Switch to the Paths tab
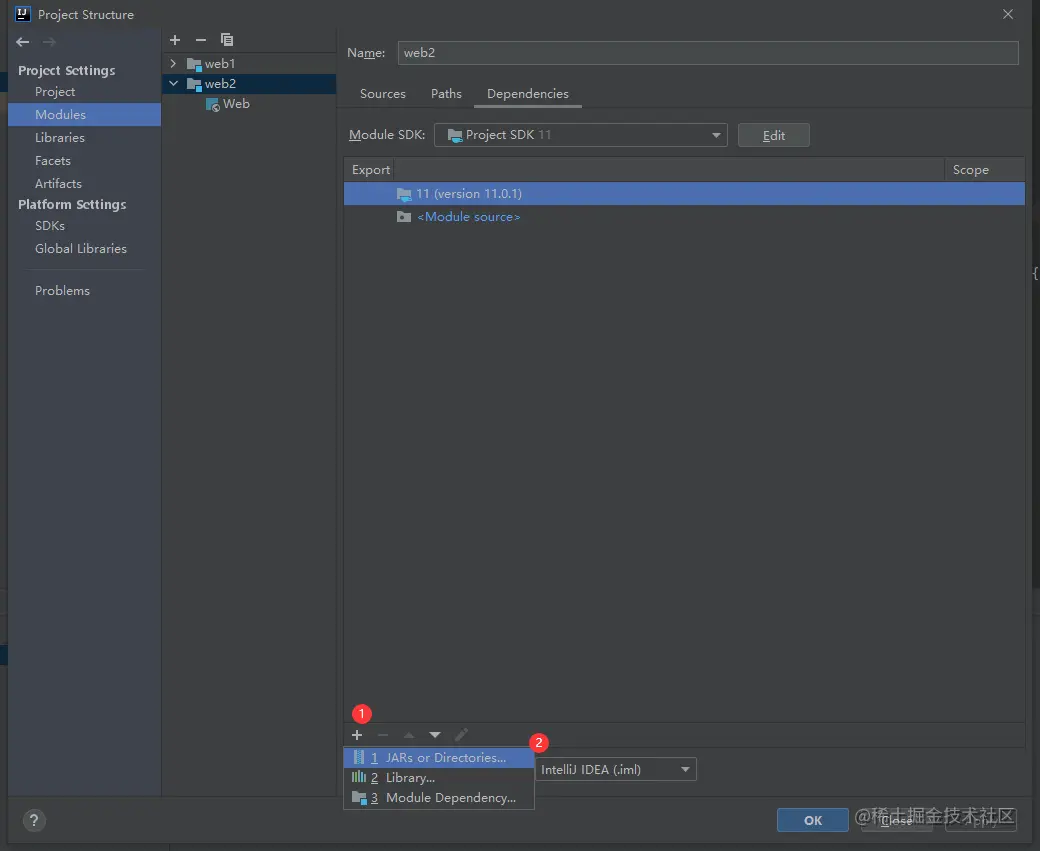The height and width of the screenshot is (851, 1040). point(446,94)
